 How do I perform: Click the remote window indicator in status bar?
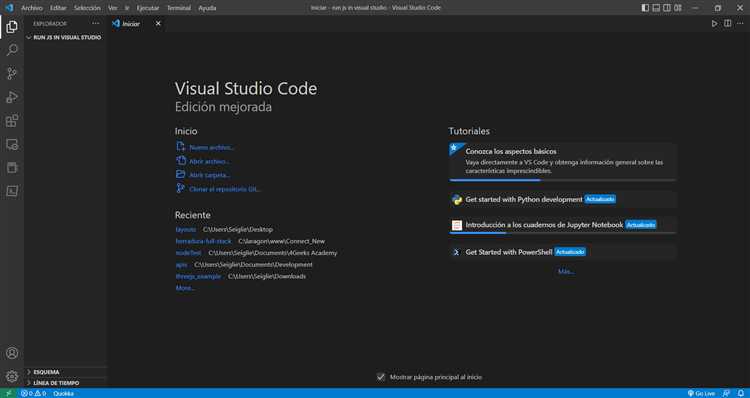click(x=9, y=393)
